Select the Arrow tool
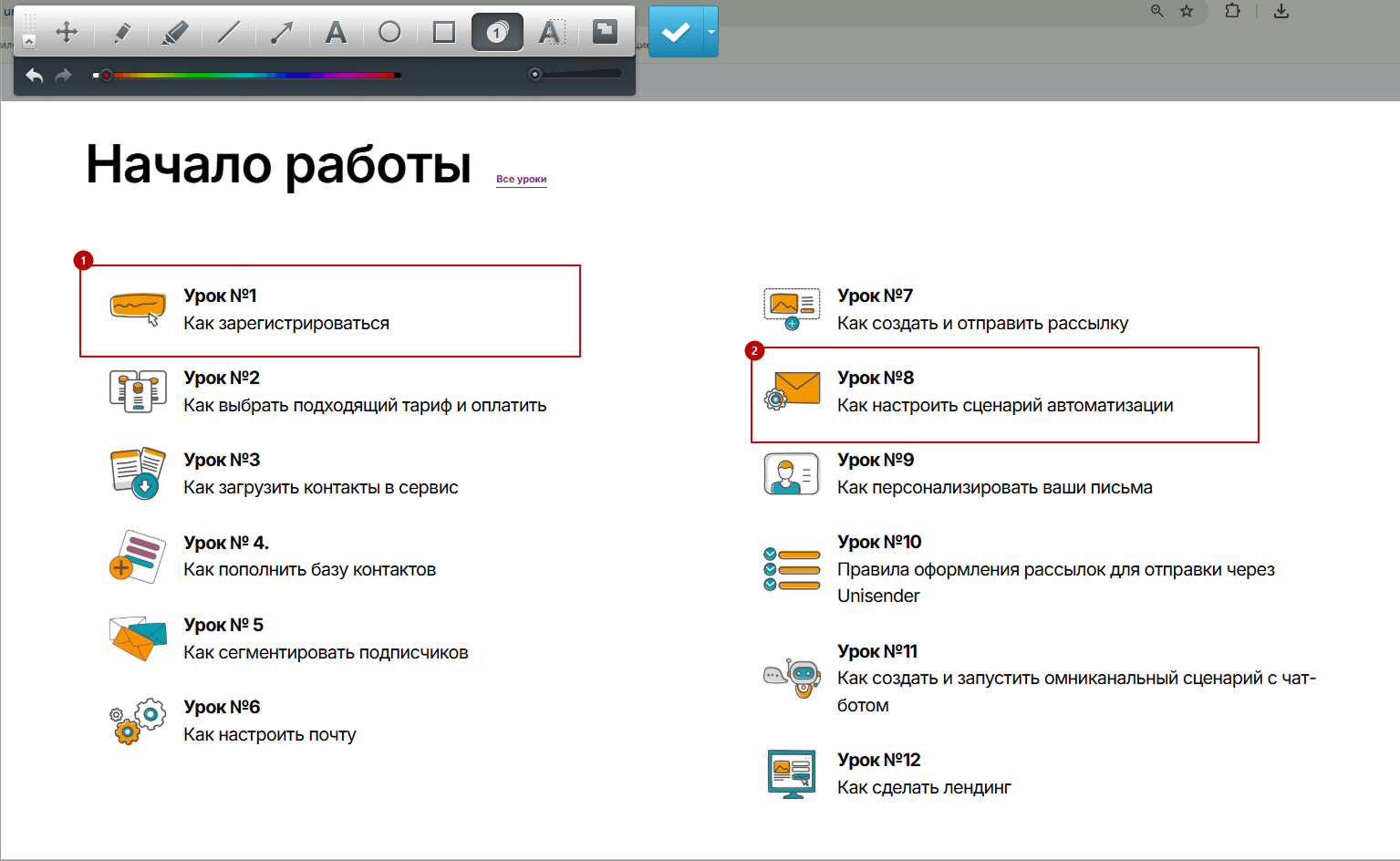Image resolution: width=1400 pixels, height=861 pixels. [282, 33]
